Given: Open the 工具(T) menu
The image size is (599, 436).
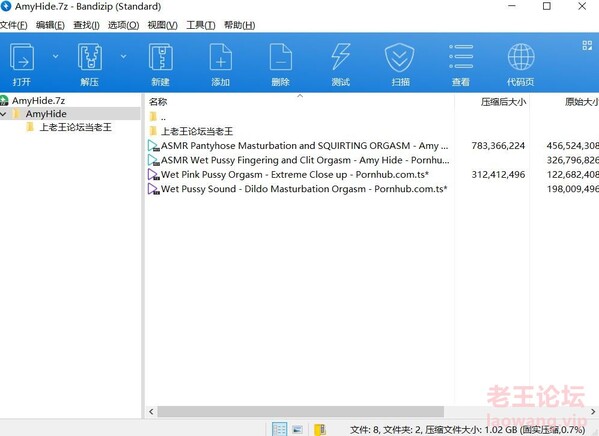Looking at the screenshot, I should [201, 25].
